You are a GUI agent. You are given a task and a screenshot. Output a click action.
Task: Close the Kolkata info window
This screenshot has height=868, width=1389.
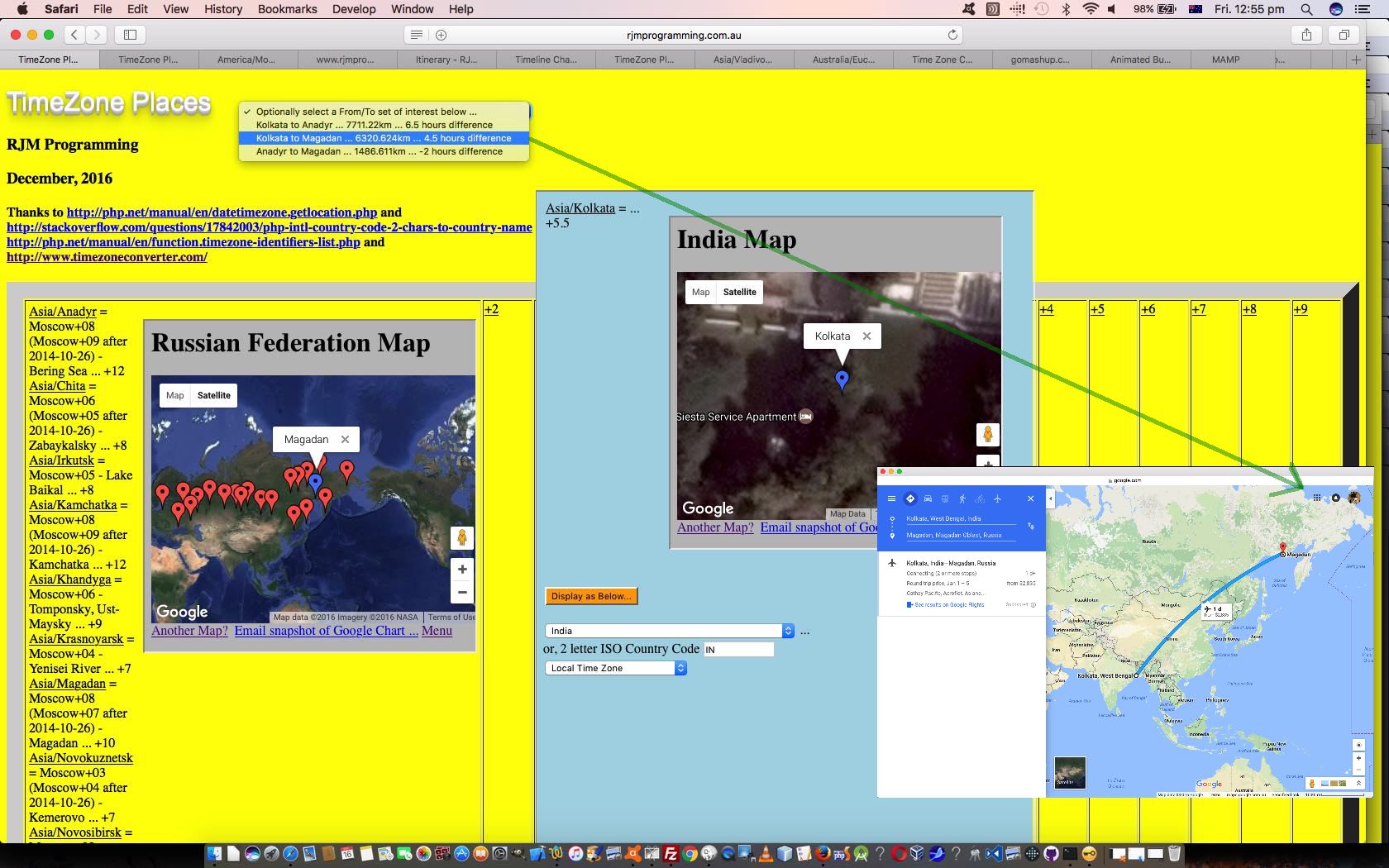pyautogui.click(x=866, y=336)
